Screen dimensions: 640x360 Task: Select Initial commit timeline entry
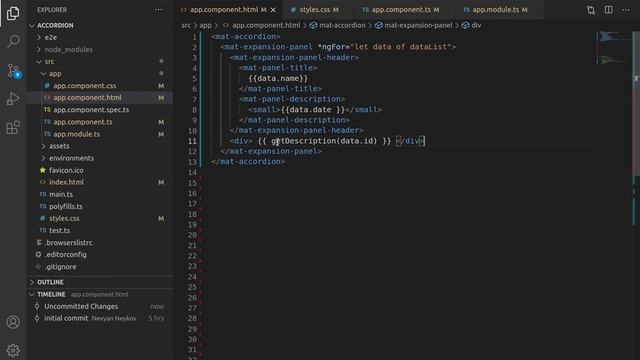coord(66,318)
